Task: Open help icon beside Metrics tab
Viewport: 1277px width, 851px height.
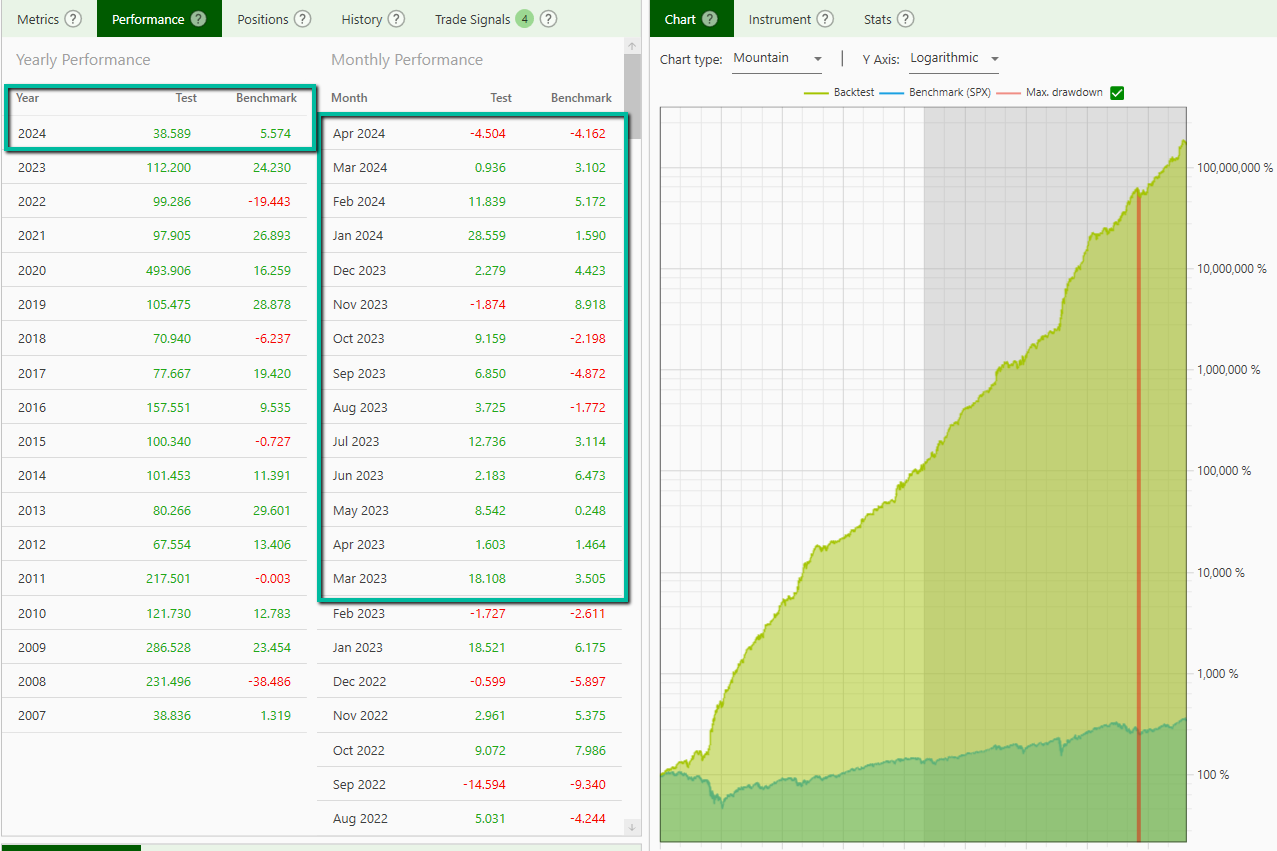Action: (73, 19)
